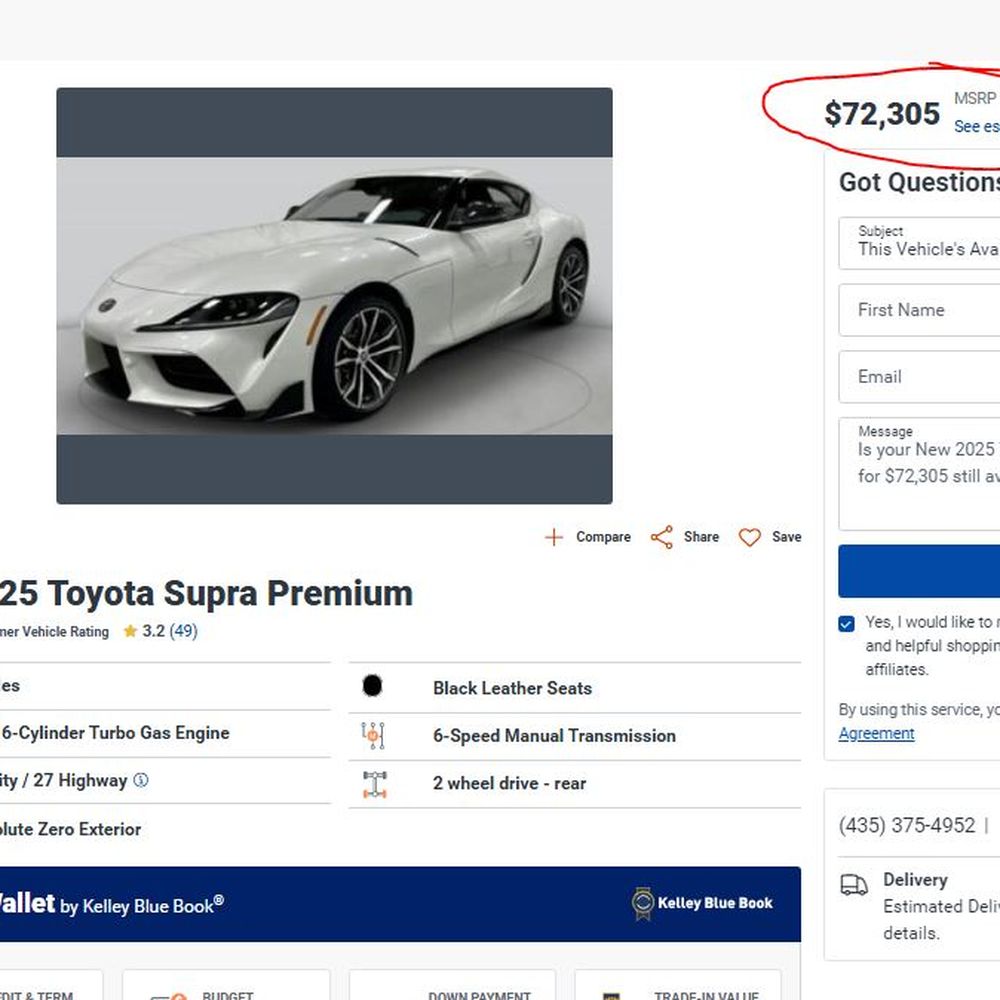The height and width of the screenshot is (1000, 1000).
Task: Click the fuel economy info icon
Action: point(141,780)
